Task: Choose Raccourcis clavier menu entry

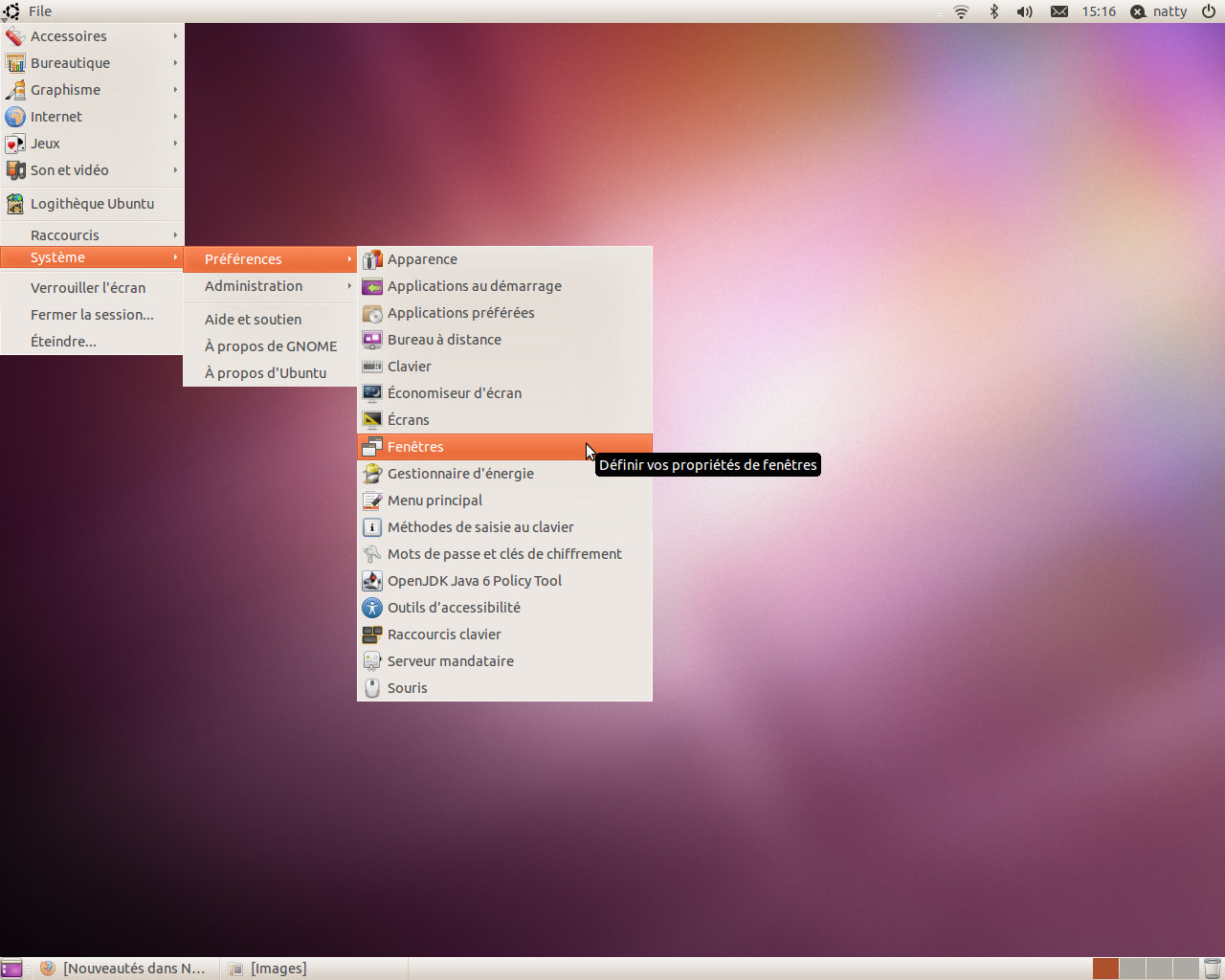Action: click(444, 635)
